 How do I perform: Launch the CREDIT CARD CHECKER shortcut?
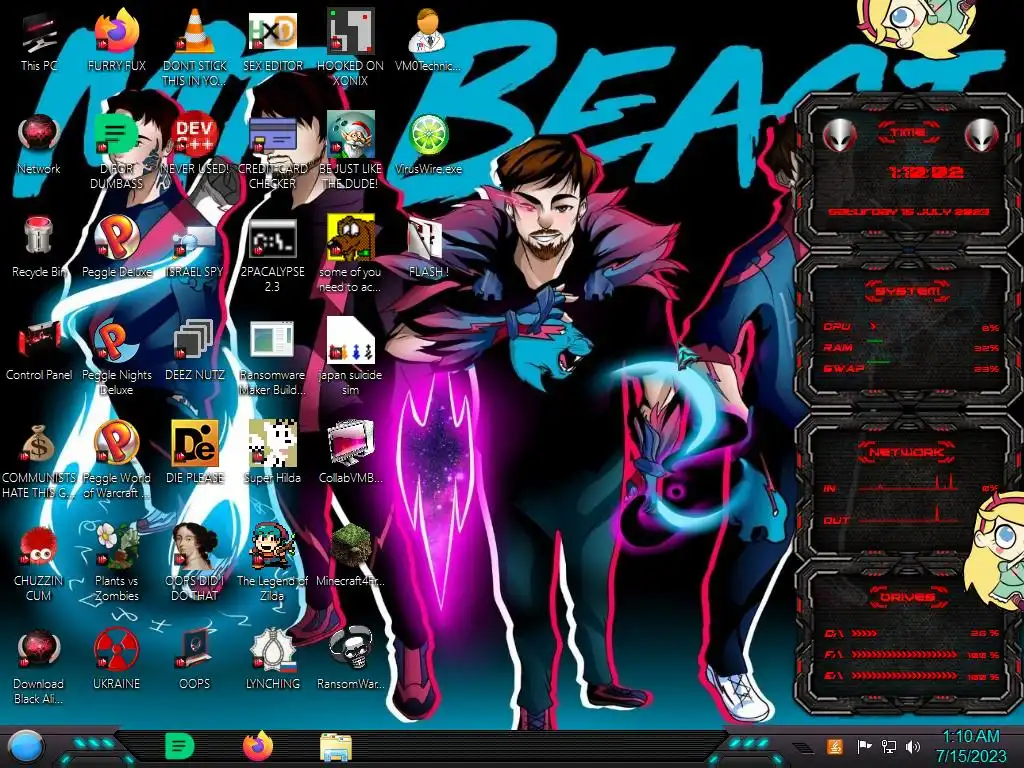273,152
